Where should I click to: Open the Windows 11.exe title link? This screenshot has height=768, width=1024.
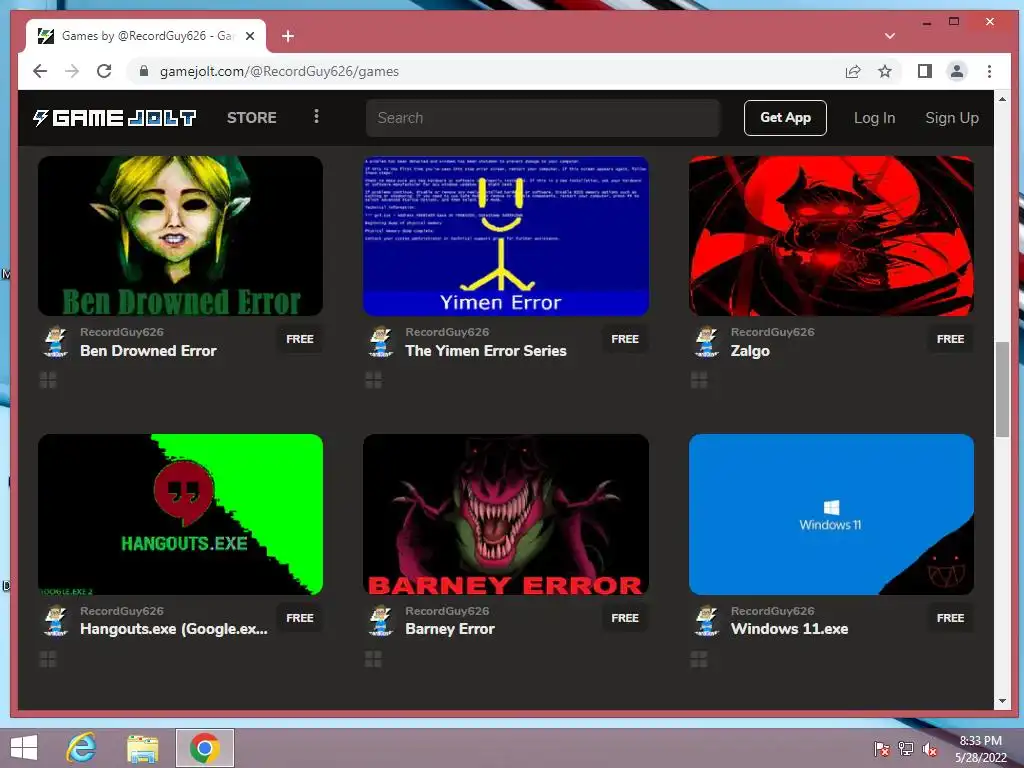pyautogui.click(x=790, y=629)
